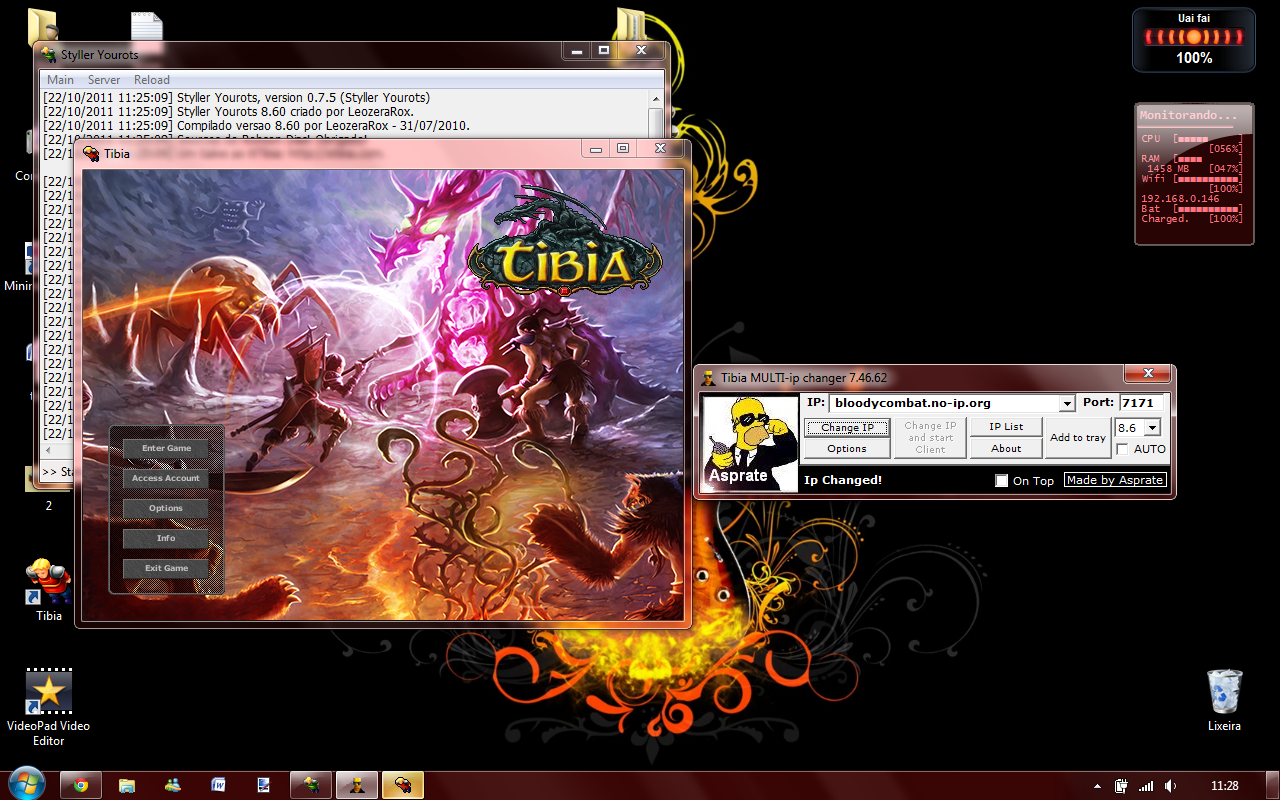This screenshot has height=800, width=1280.
Task: Click the Add to tray button
Action: [x=1078, y=438]
